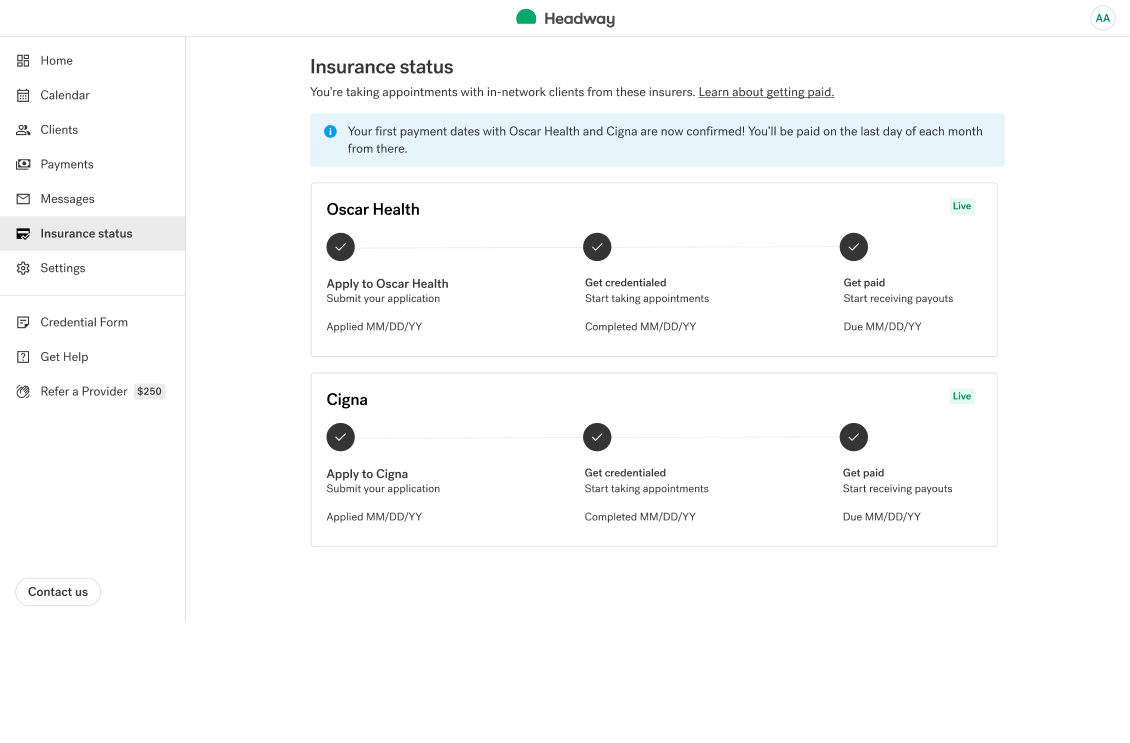The image size is (1130, 743).
Task: Click the Contact us button
Action: point(58,592)
